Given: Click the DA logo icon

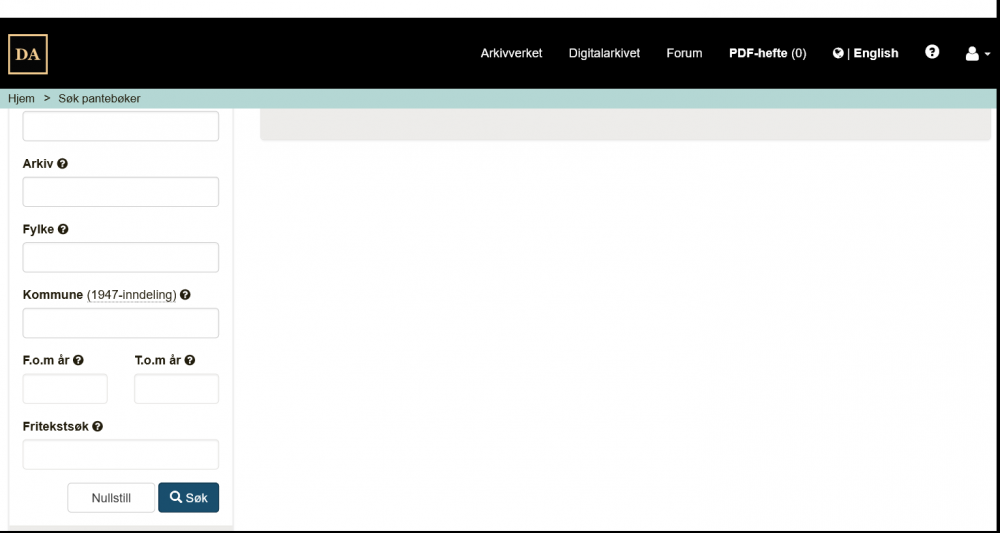Looking at the screenshot, I should coord(28,54).
